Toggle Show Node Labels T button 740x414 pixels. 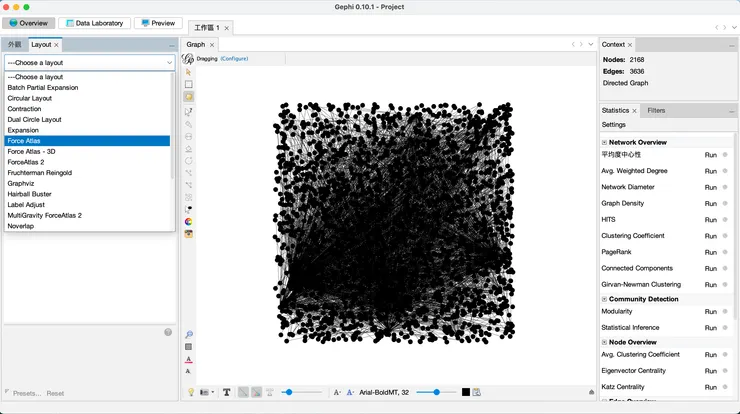coord(227,392)
